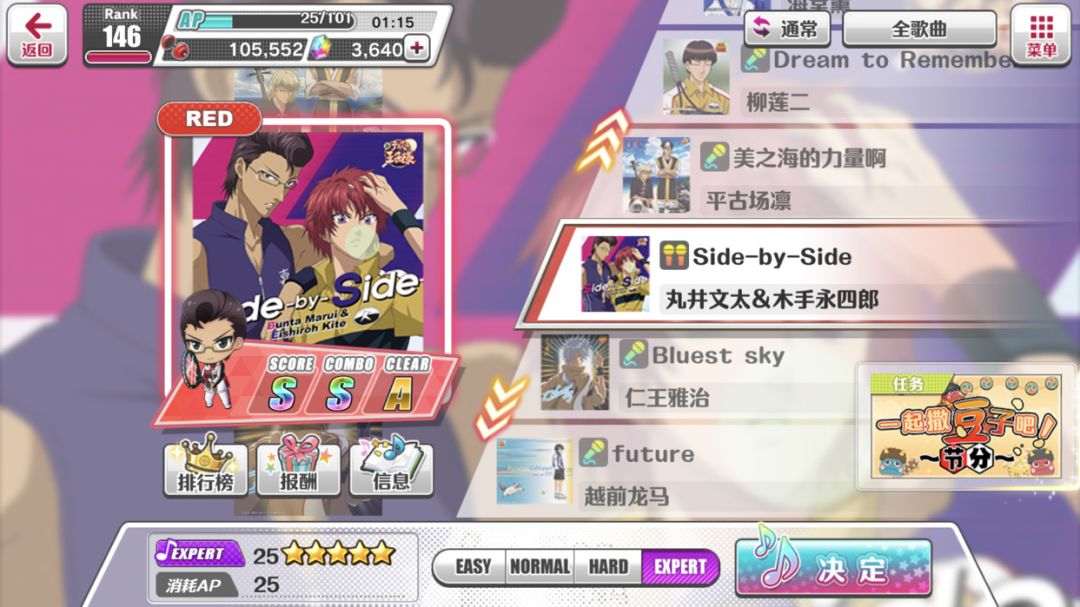Open the 一起撒豆子吧 mission banner
1080x607 pixels.
[x=965, y=426]
